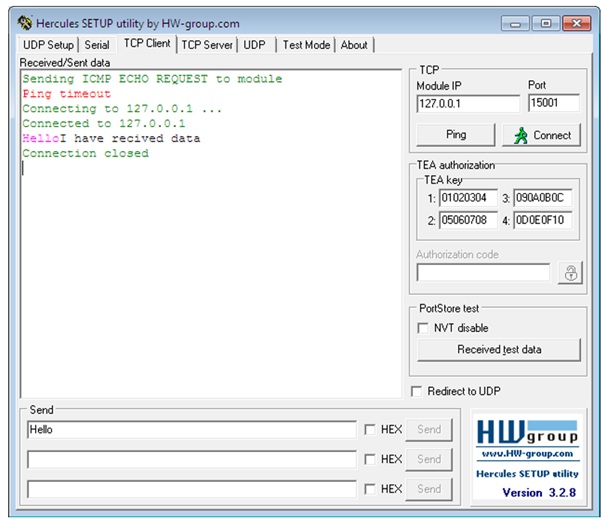The width and height of the screenshot is (602, 521).
Task: Close the Hercules SETUP utility window
Action: point(576,24)
